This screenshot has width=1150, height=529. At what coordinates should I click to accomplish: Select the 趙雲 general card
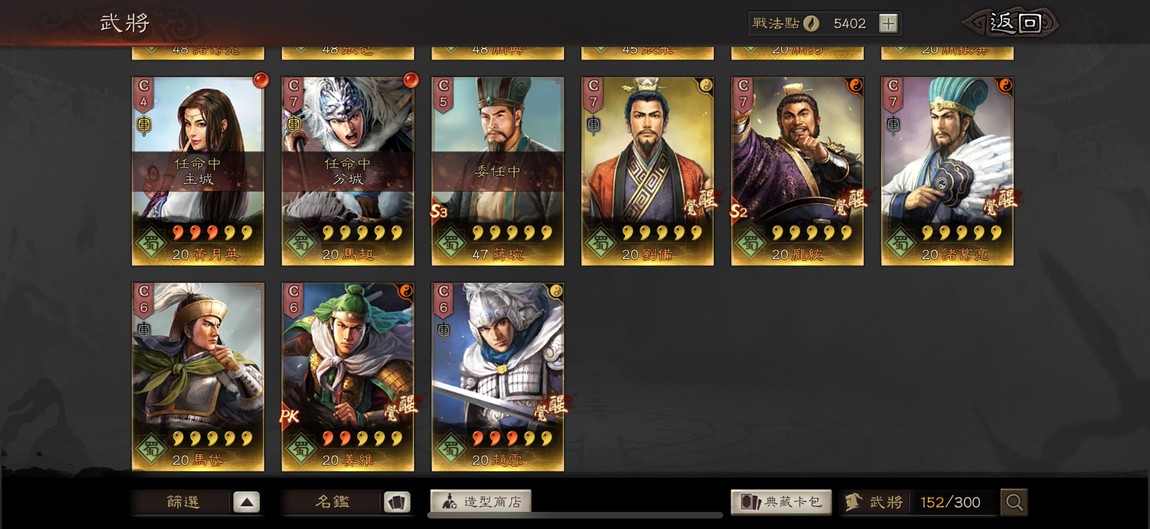click(x=497, y=376)
